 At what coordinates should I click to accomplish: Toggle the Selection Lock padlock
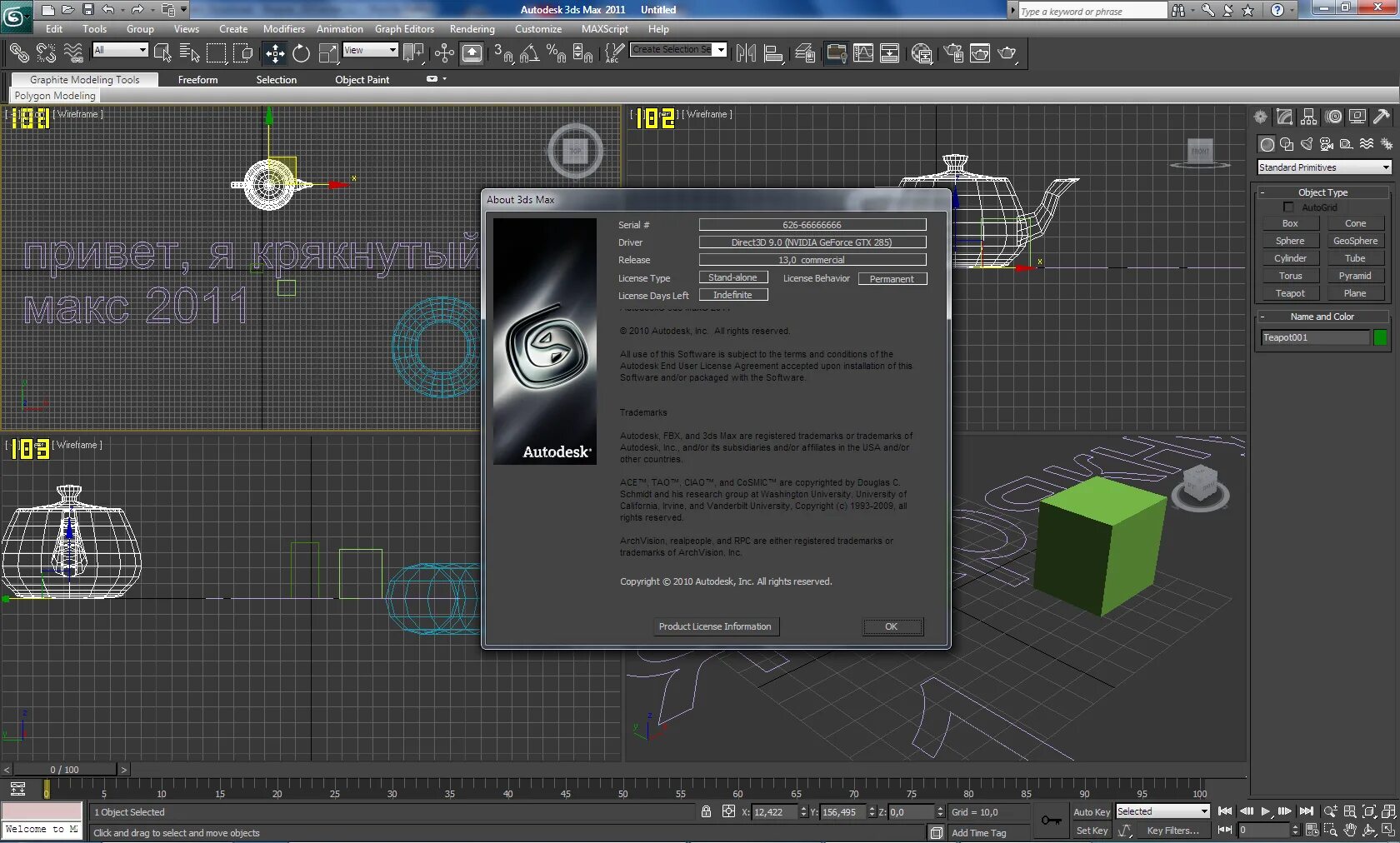tap(706, 811)
